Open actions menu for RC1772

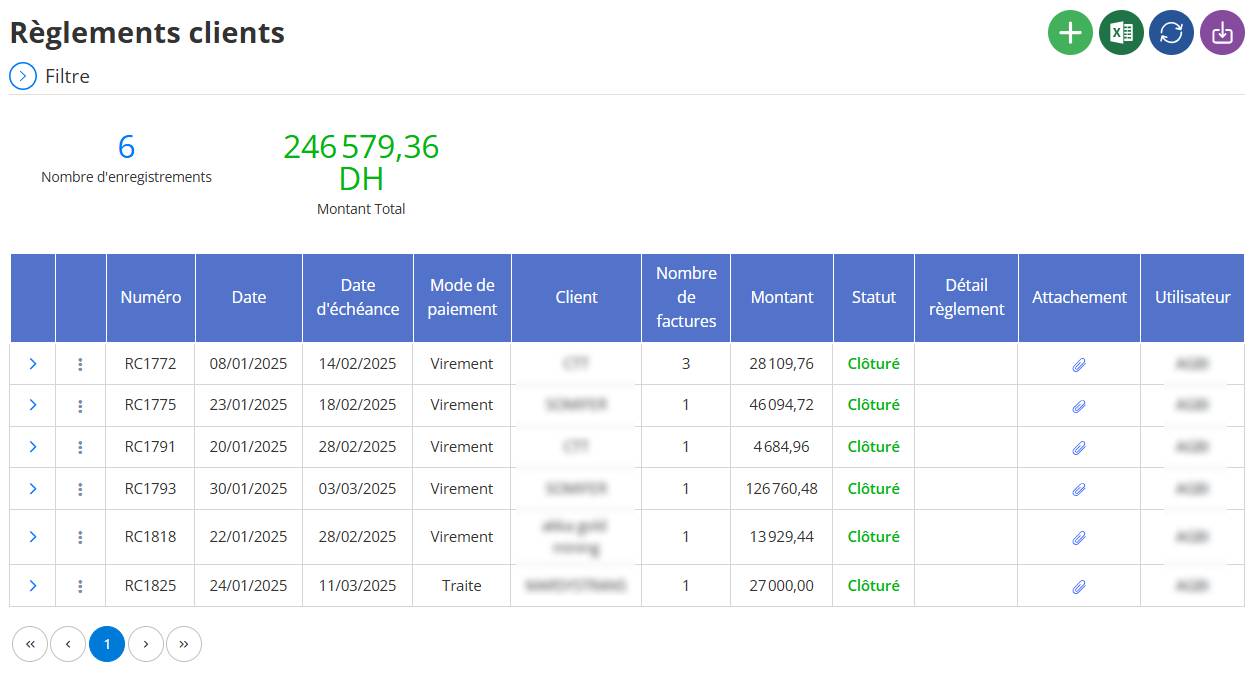click(80, 364)
